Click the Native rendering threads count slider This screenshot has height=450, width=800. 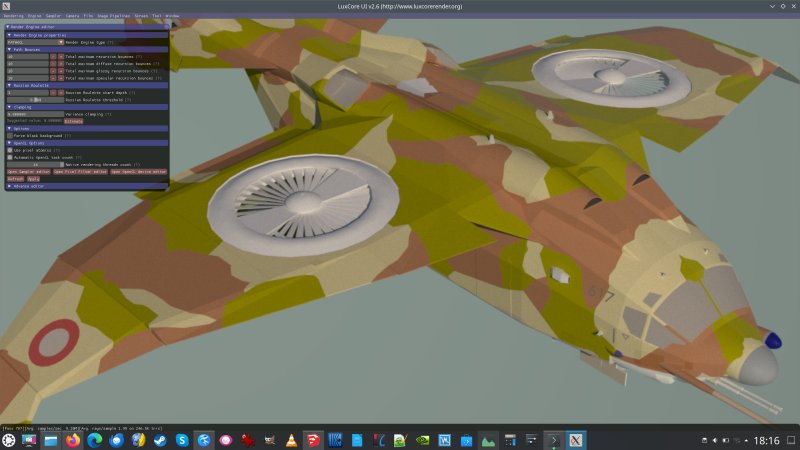(x=35, y=165)
